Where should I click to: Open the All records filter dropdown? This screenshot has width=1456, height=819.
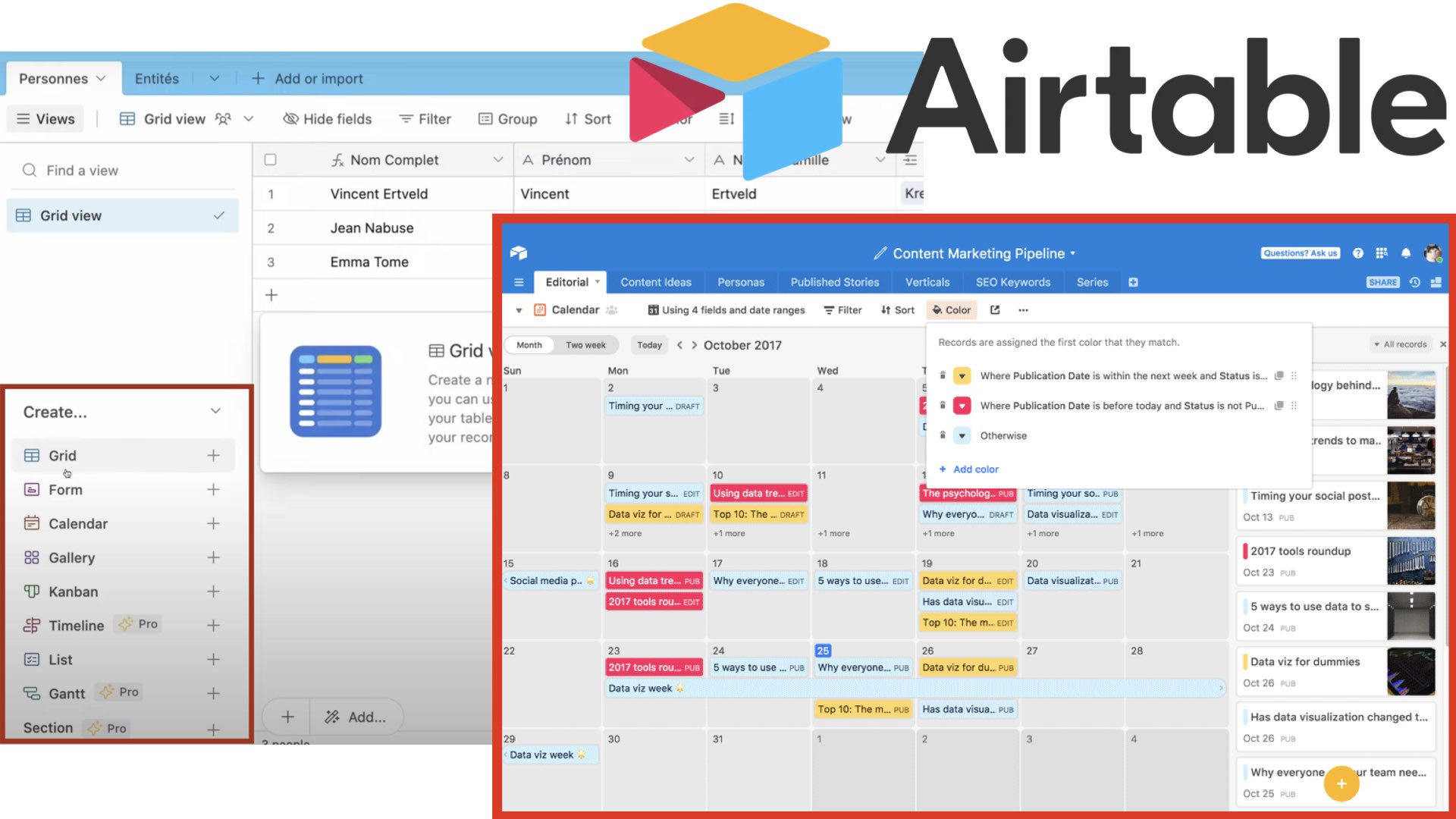(1400, 344)
